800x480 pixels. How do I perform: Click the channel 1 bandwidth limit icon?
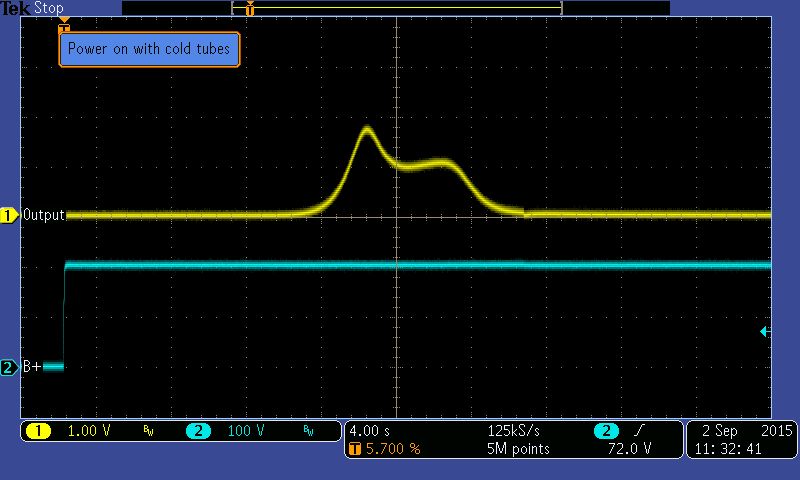[x=148, y=432]
